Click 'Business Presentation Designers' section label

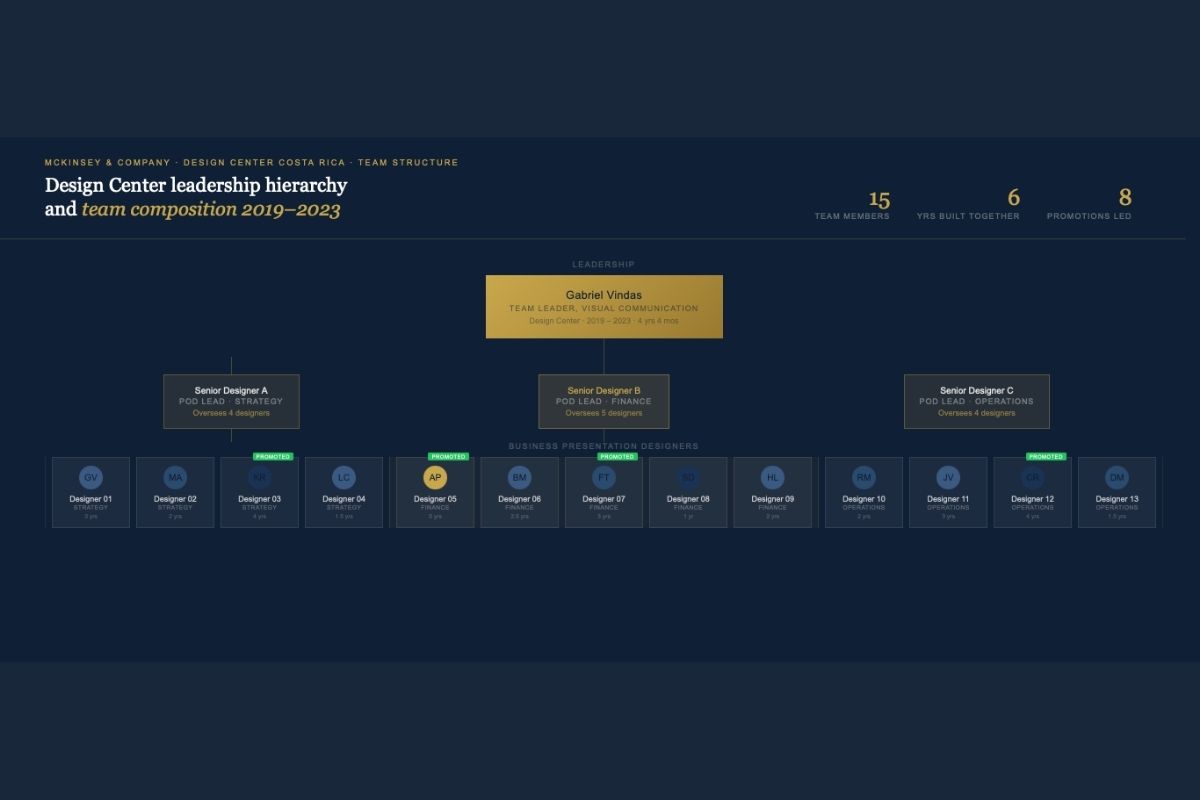[604, 446]
